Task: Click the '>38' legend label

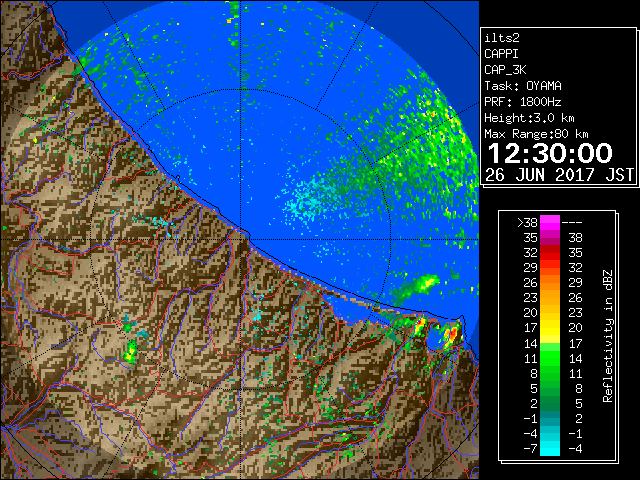Action: 527,223
